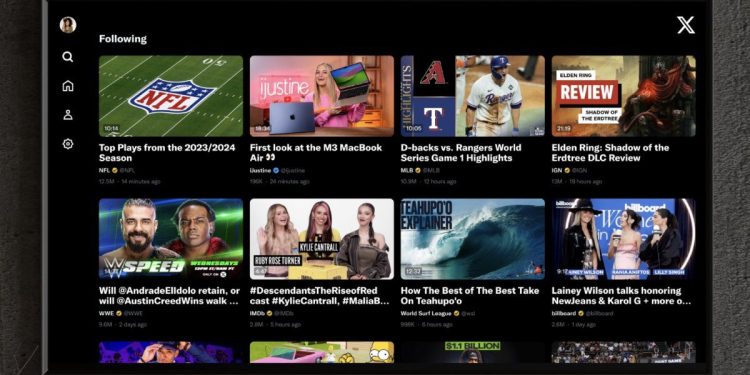Play the Elden Ring Review thumbnail
This screenshot has width=750, height=375.
point(624,96)
